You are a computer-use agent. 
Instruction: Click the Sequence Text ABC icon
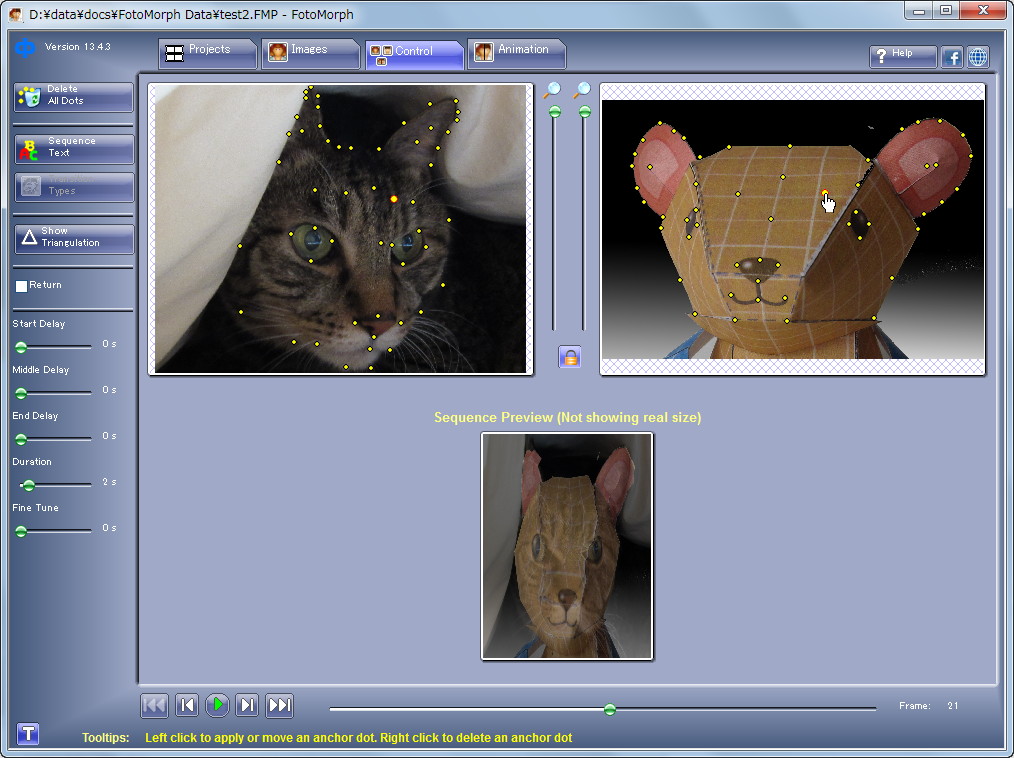tap(29, 149)
